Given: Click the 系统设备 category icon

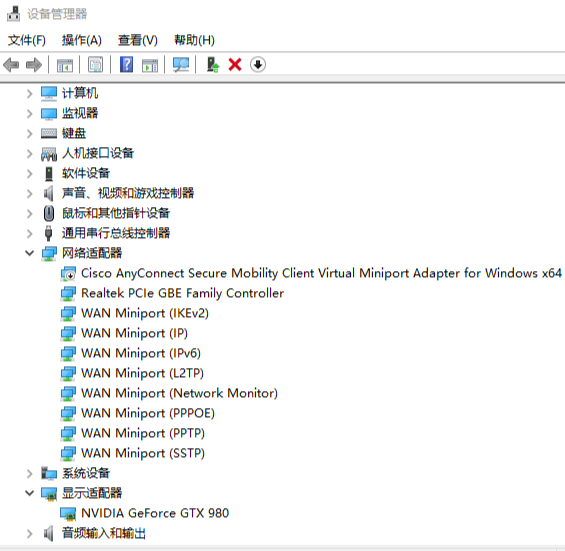Looking at the screenshot, I should pos(49,473).
